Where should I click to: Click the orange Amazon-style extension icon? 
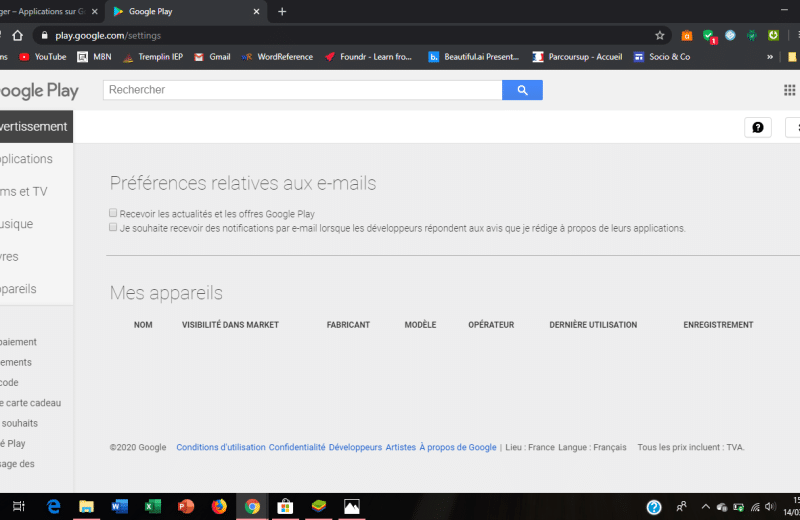coord(687,36)
